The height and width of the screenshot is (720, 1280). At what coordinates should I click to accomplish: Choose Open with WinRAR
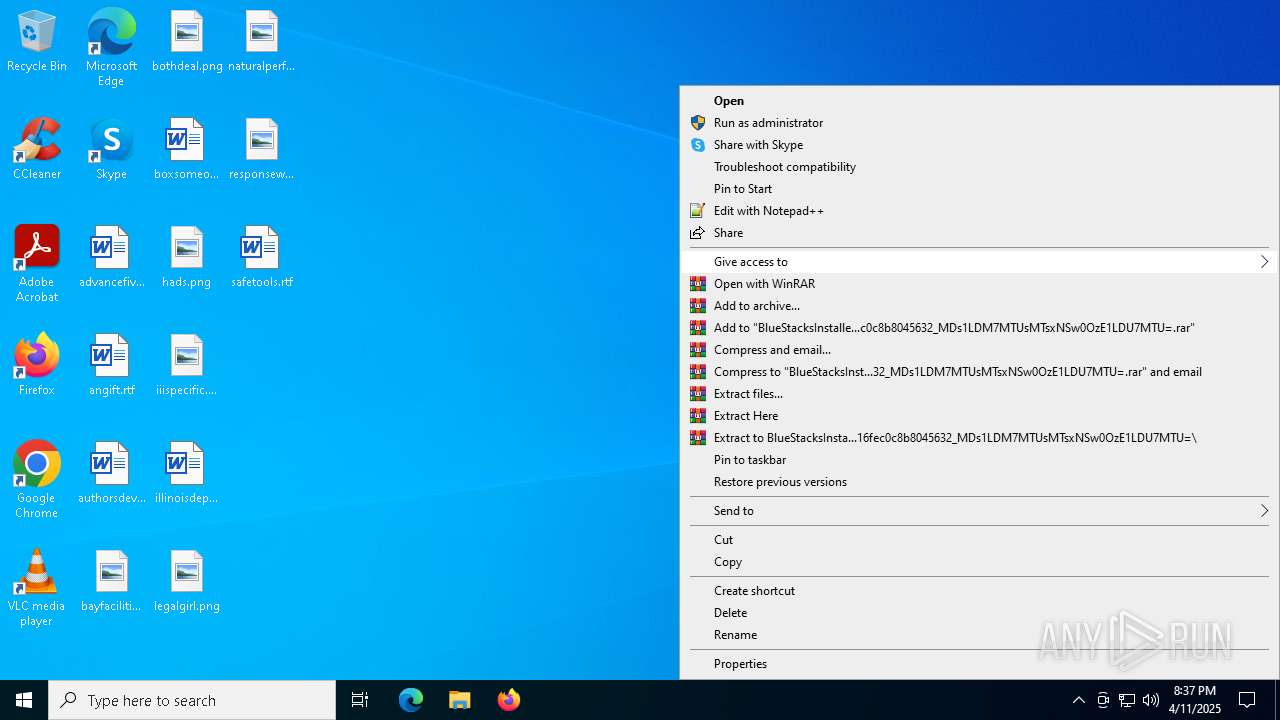point(979,284)
